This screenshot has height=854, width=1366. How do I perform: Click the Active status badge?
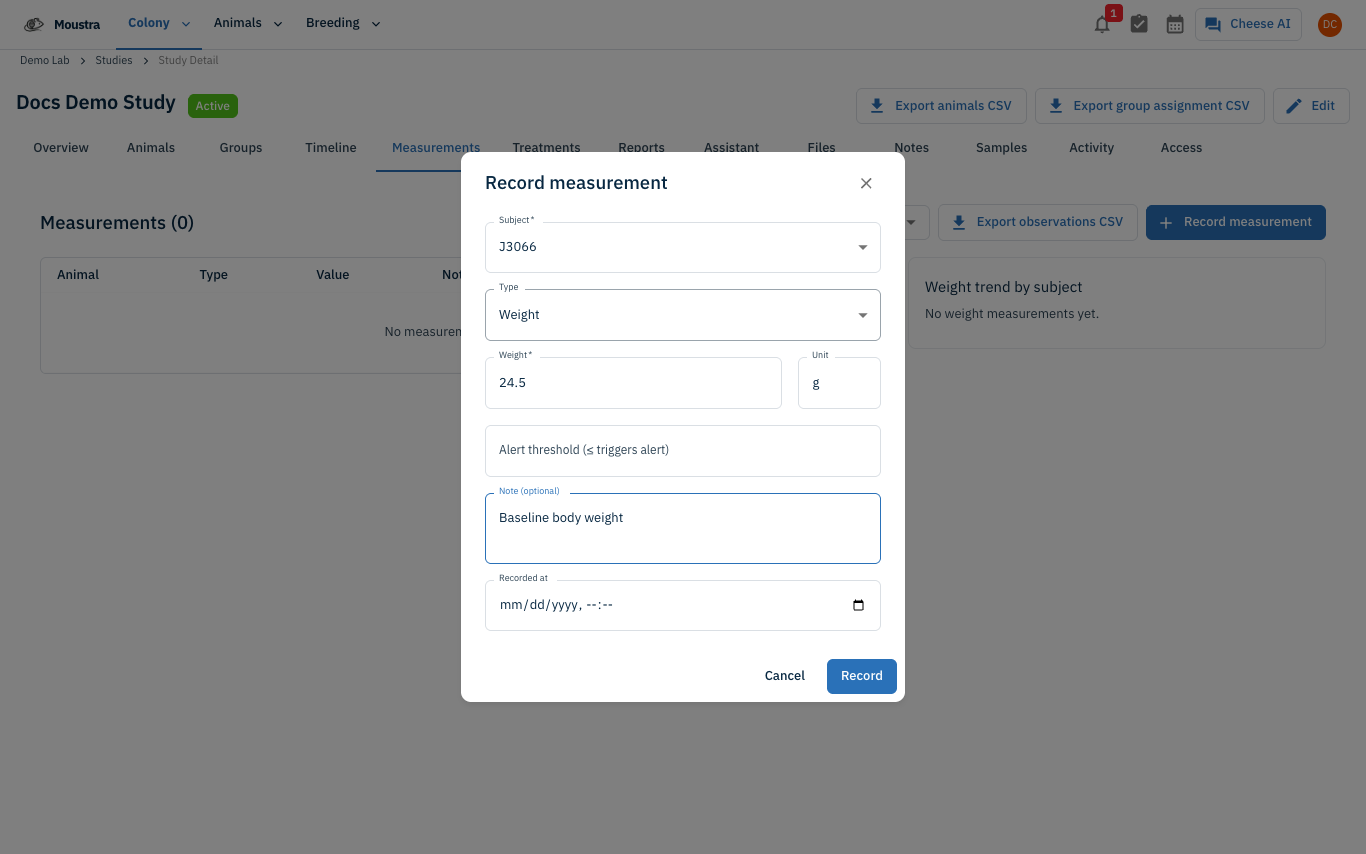213,106
